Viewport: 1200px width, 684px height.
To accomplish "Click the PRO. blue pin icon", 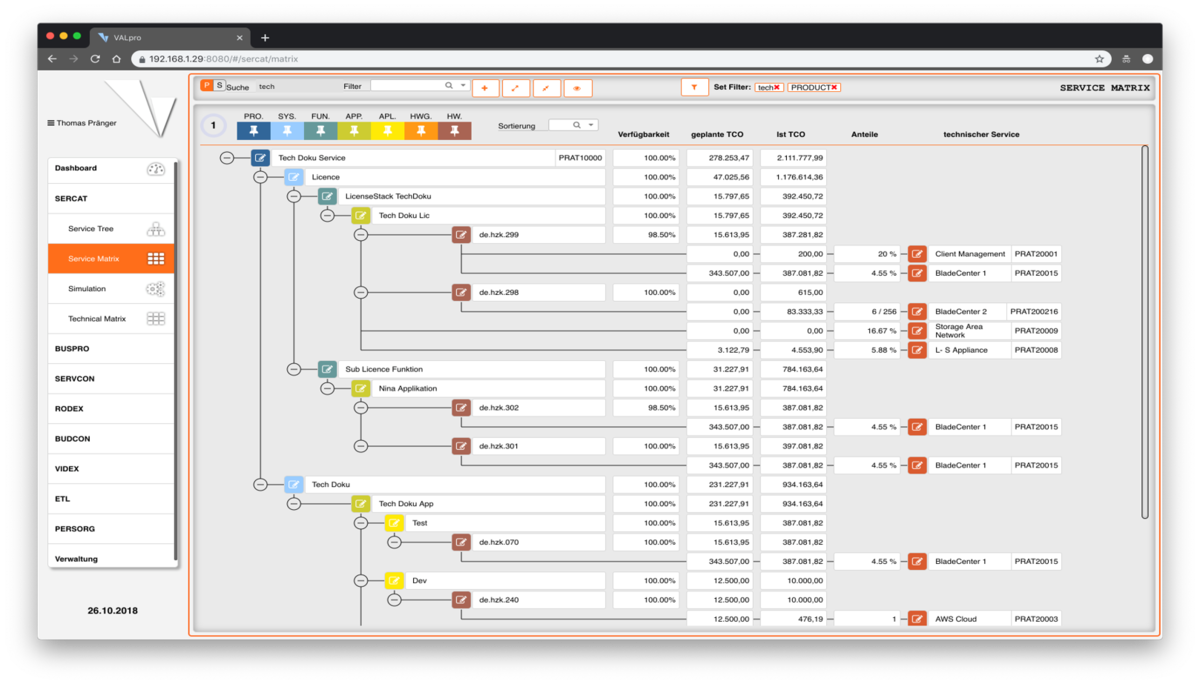I will (x=254, y=131).
